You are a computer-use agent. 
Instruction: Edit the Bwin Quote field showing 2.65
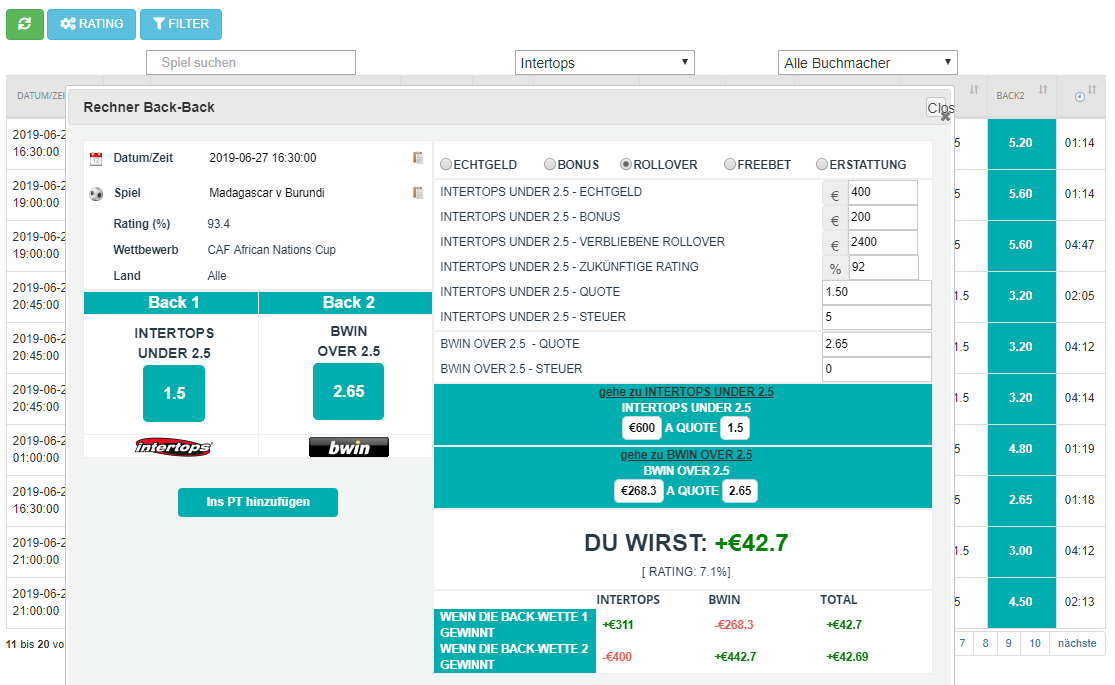[x=877, y=344]
